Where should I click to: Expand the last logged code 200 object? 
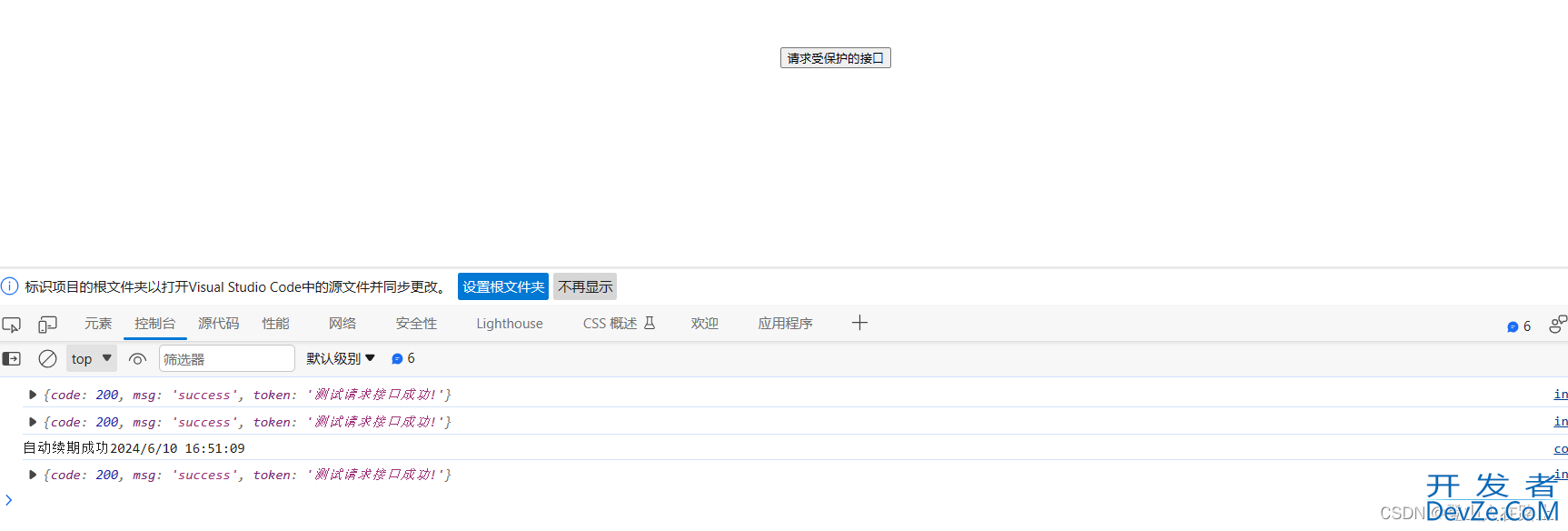click(33, 475)
